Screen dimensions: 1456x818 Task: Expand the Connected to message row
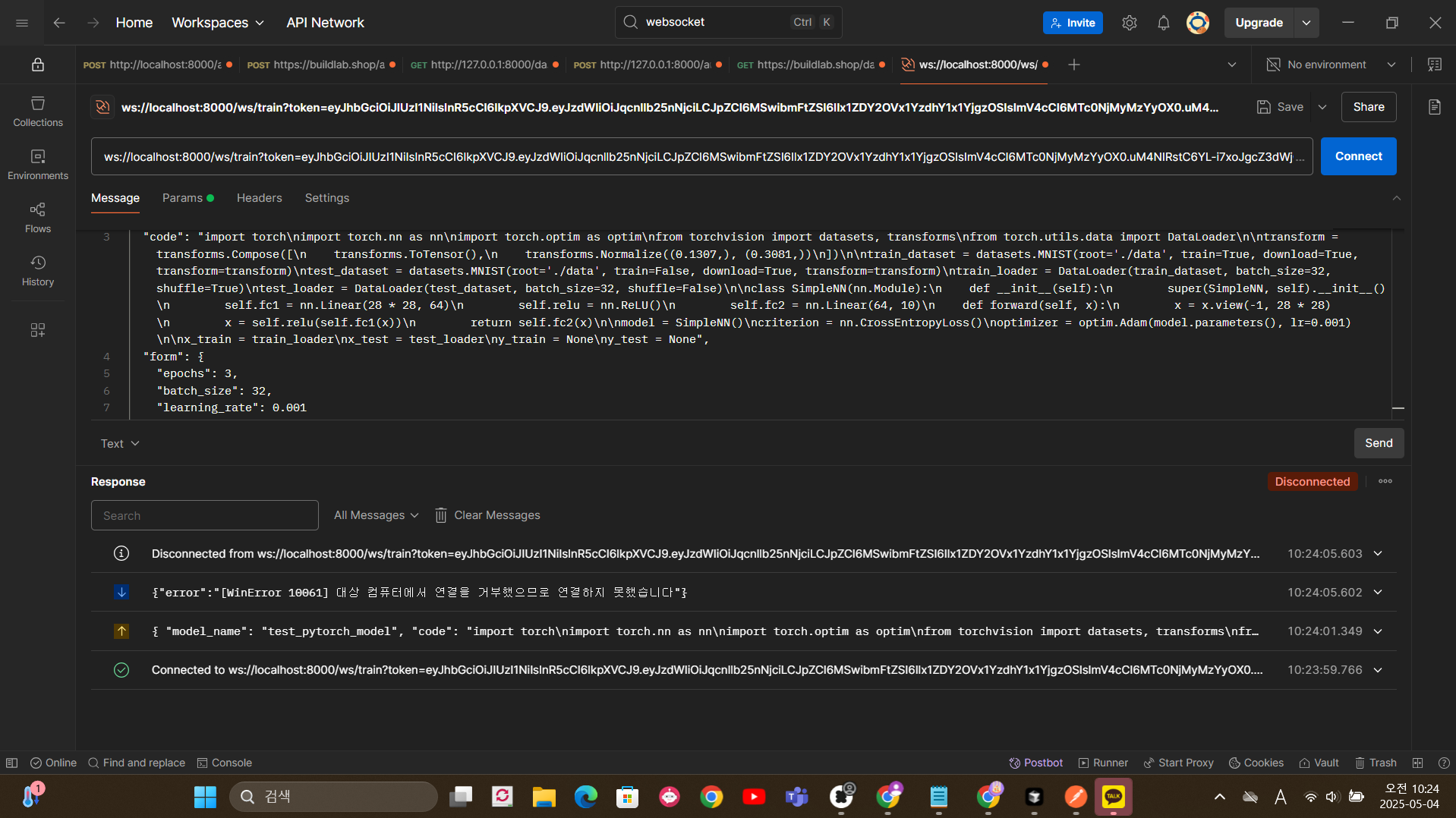1378,670
